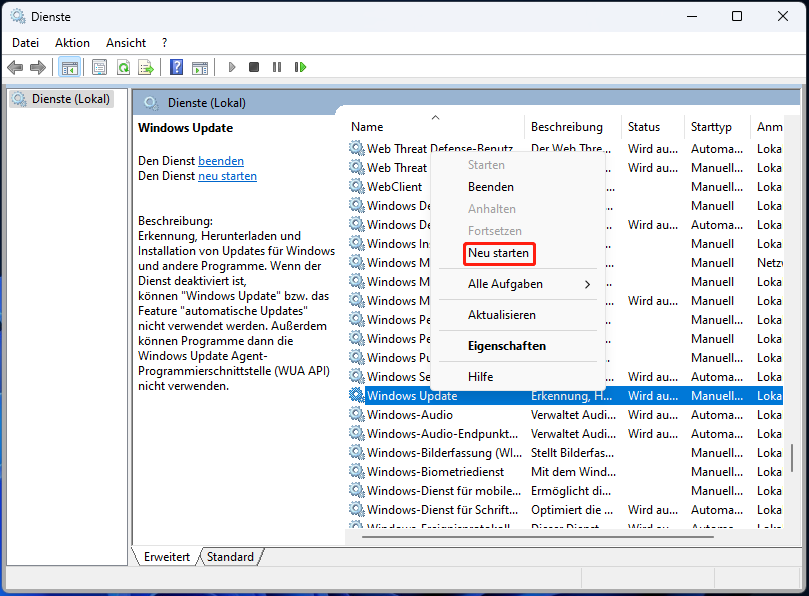This screenshot has height=596, width=809.
Task: Click the Netz logon cell in Windows M row
Action: coord(769,263)
